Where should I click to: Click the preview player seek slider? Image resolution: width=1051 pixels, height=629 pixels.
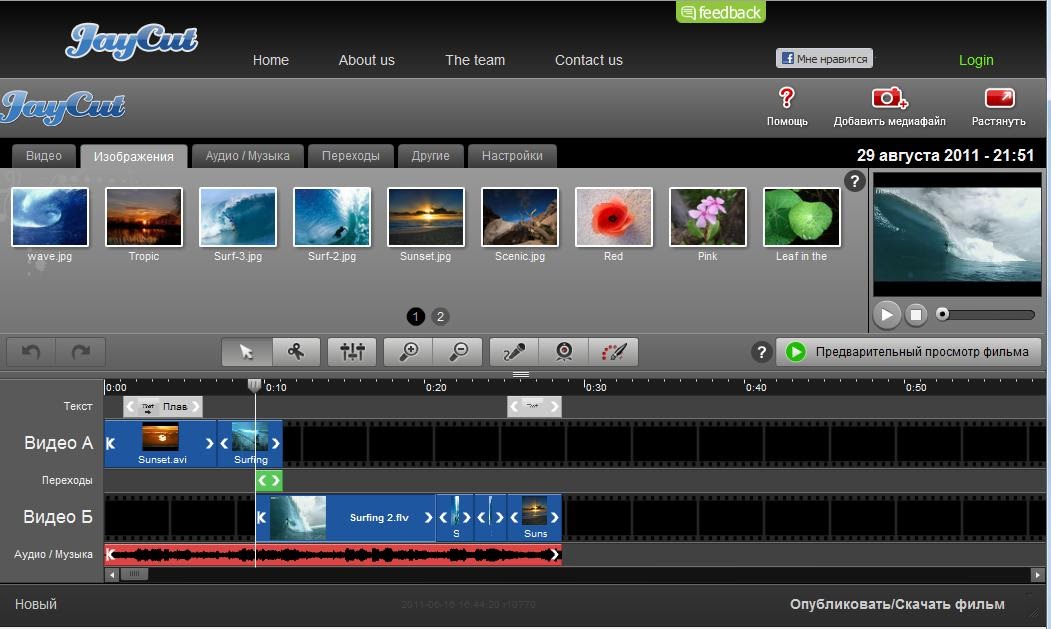pyautogui.click(x=985, y=314)
